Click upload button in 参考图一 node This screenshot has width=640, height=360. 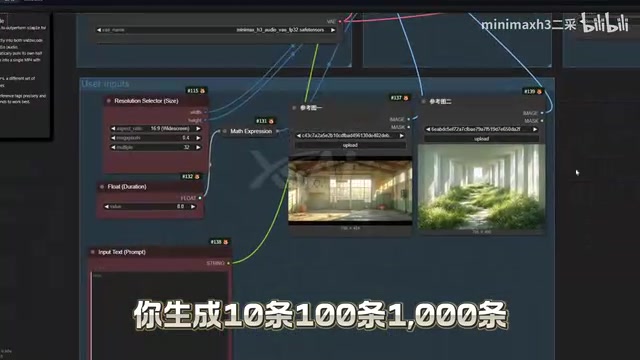350,145
